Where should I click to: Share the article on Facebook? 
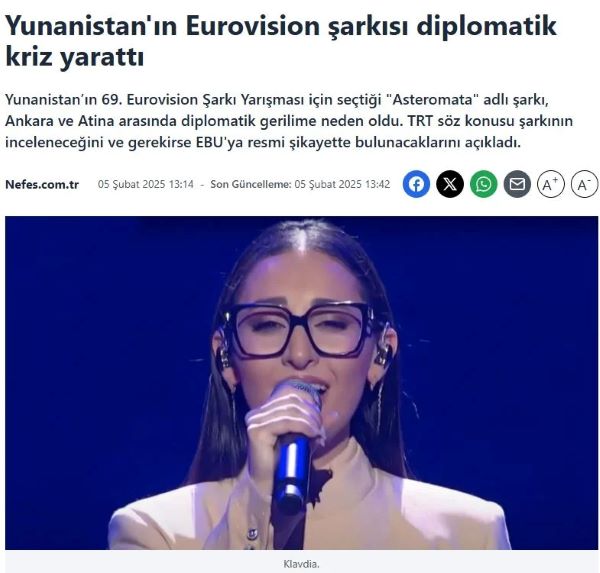[416, 184]
